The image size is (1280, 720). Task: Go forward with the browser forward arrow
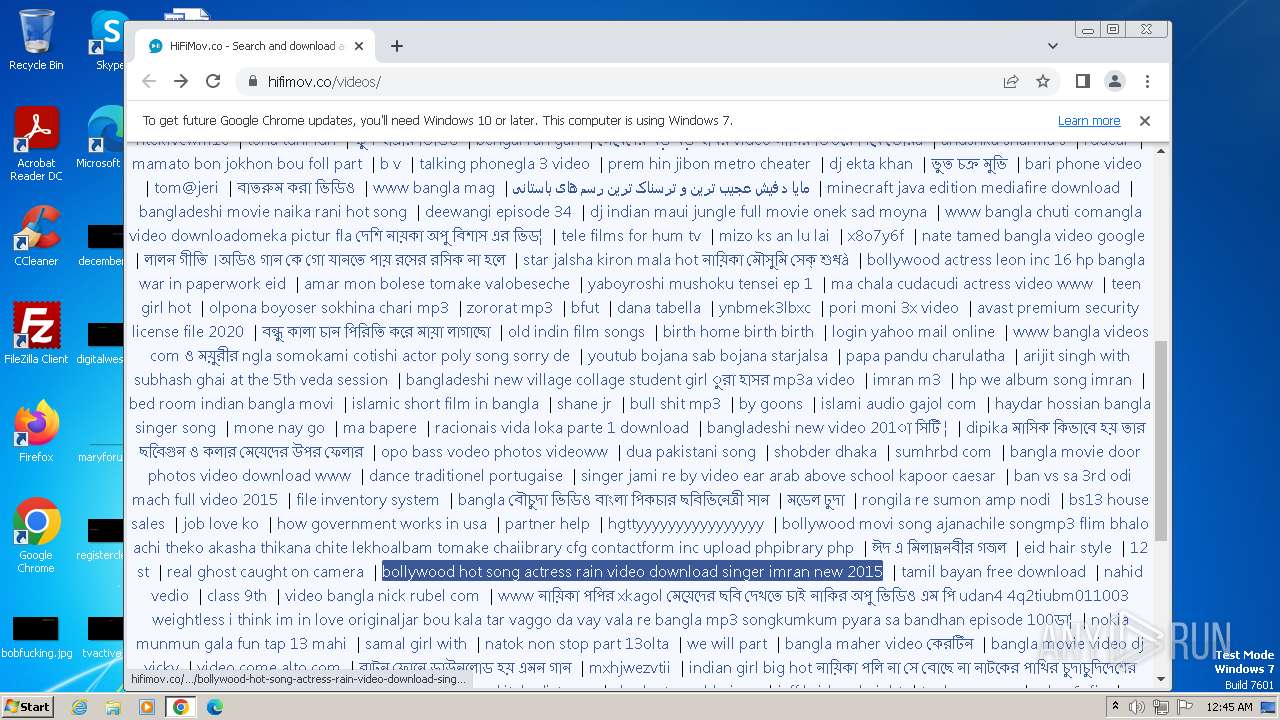181,81
